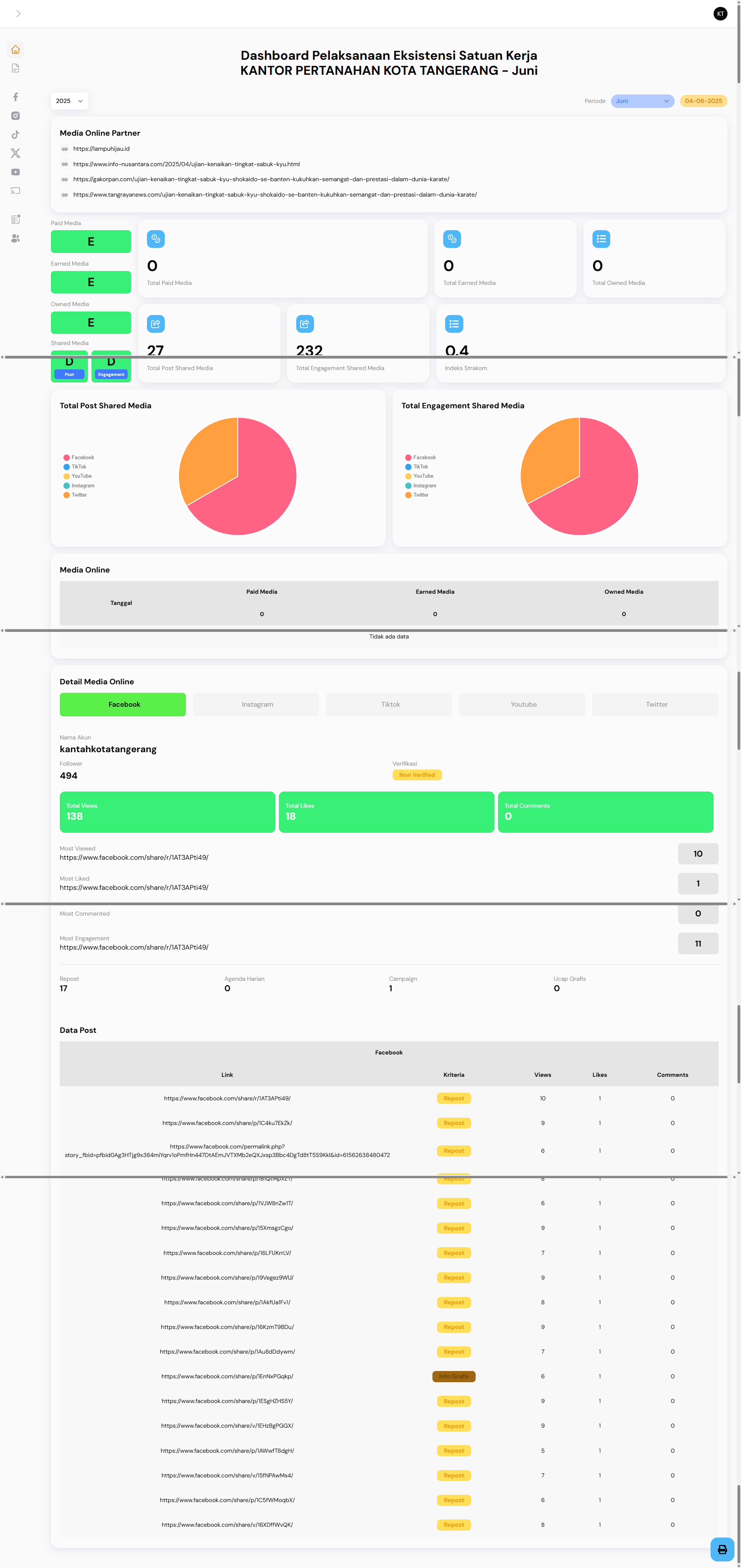Open the Juni period dropdown
The image size is (741, 1568).
point(642,101)
